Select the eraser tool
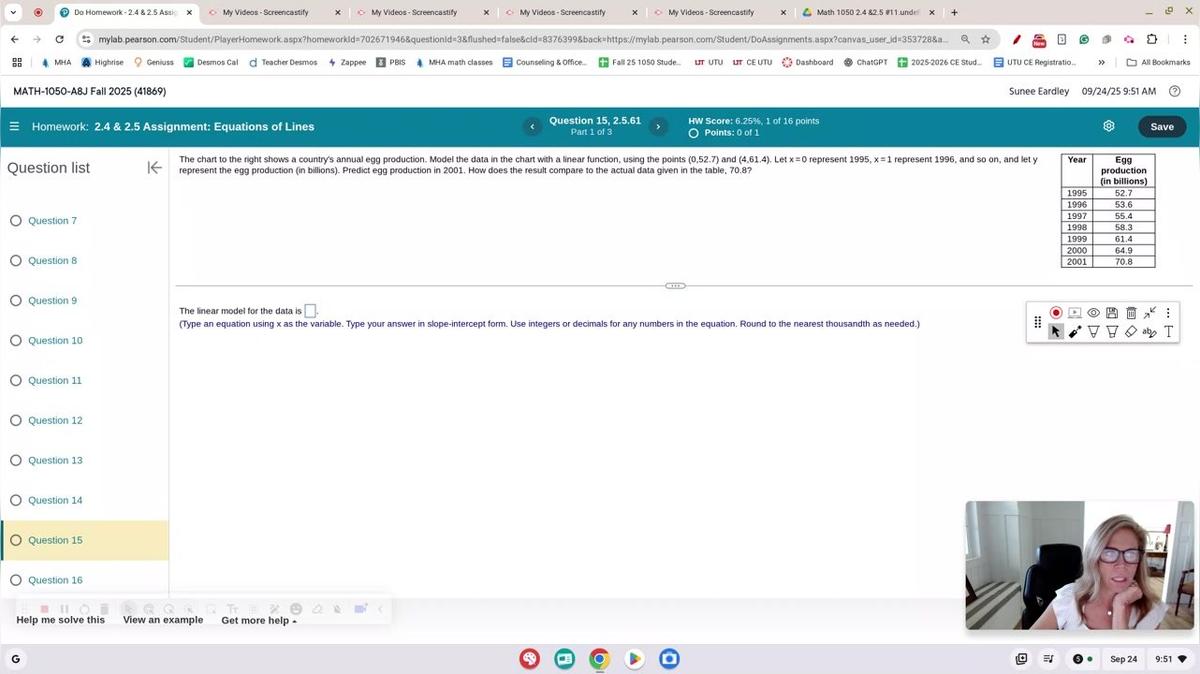Screen dimensions: 1200x674 [1130, 331]
